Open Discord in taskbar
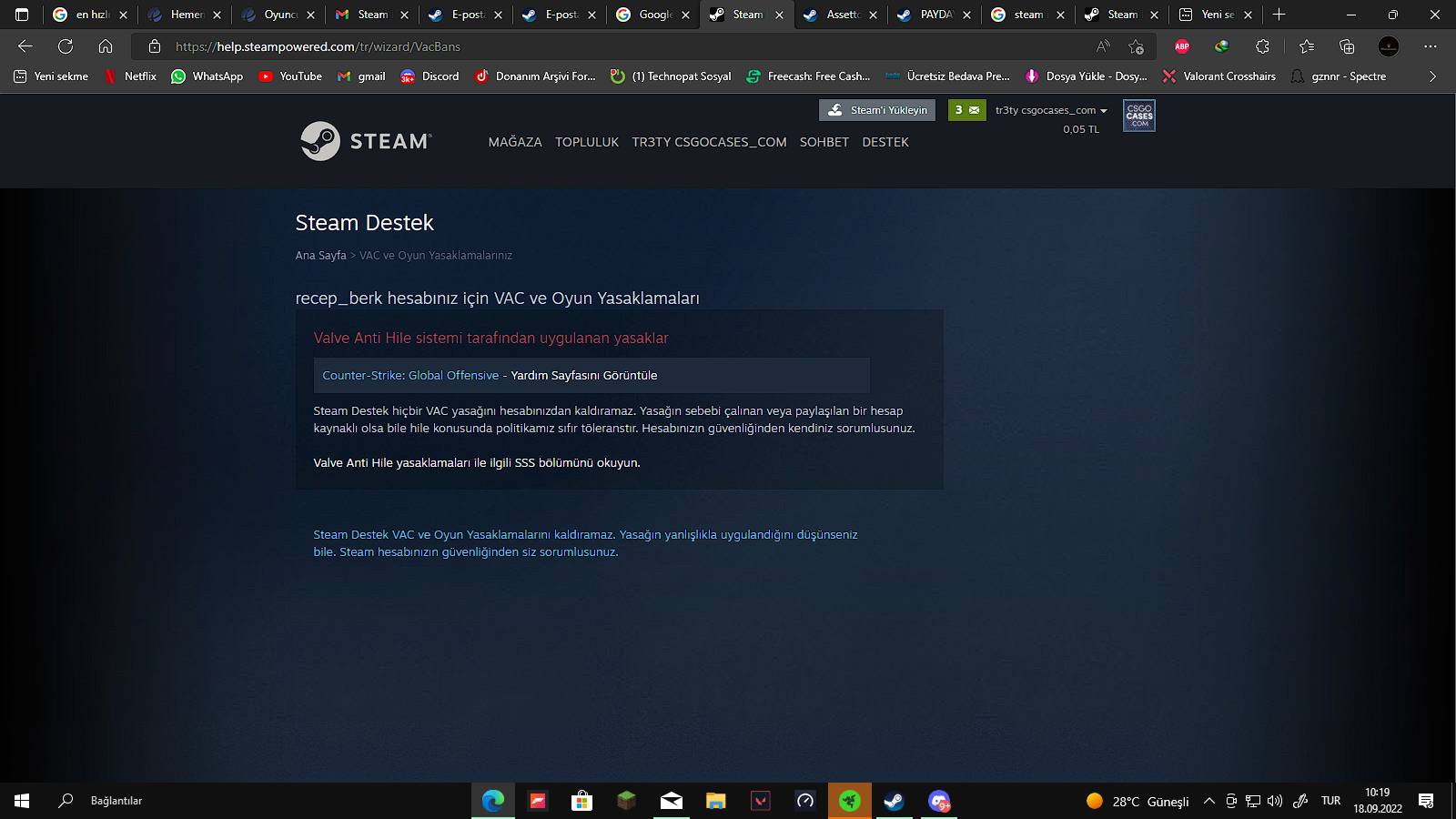1456x819 pixels. pyautogui.click(x=939, y=801)
